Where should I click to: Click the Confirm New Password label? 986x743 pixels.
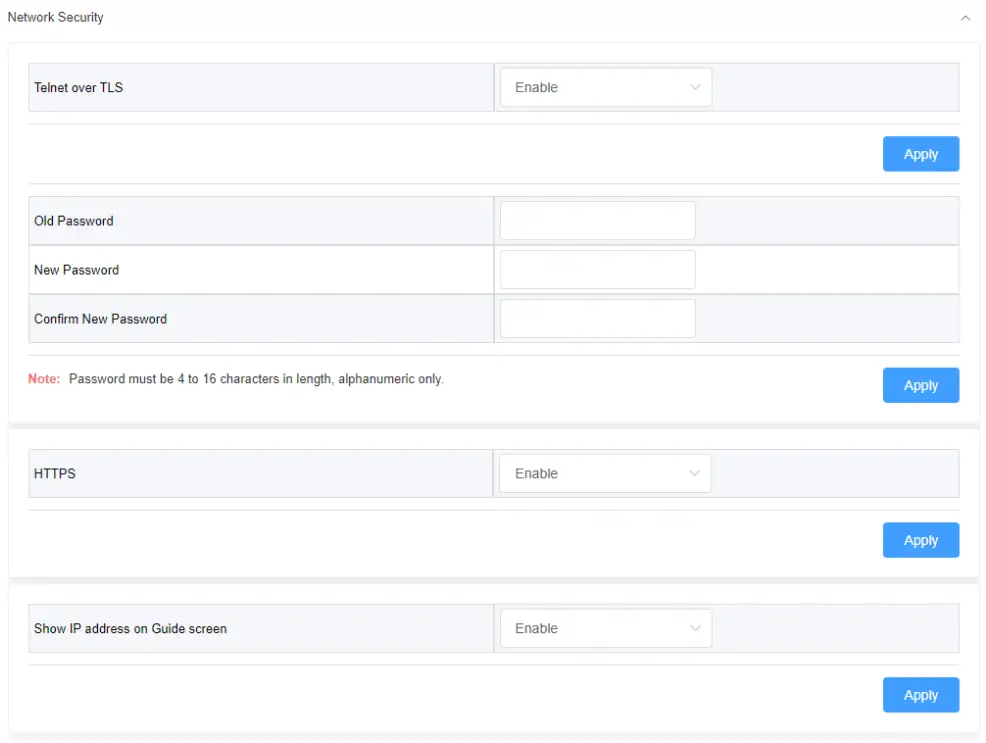[100, 319]
